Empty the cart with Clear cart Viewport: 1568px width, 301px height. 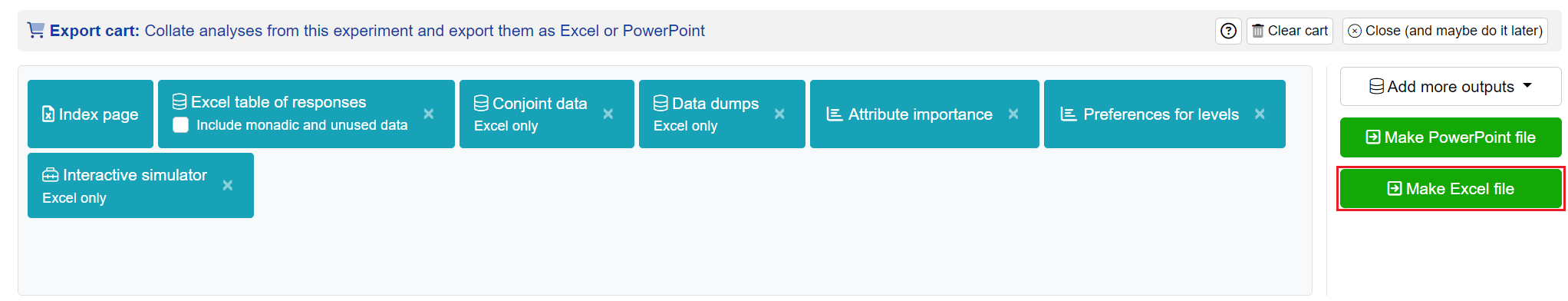1290,31
